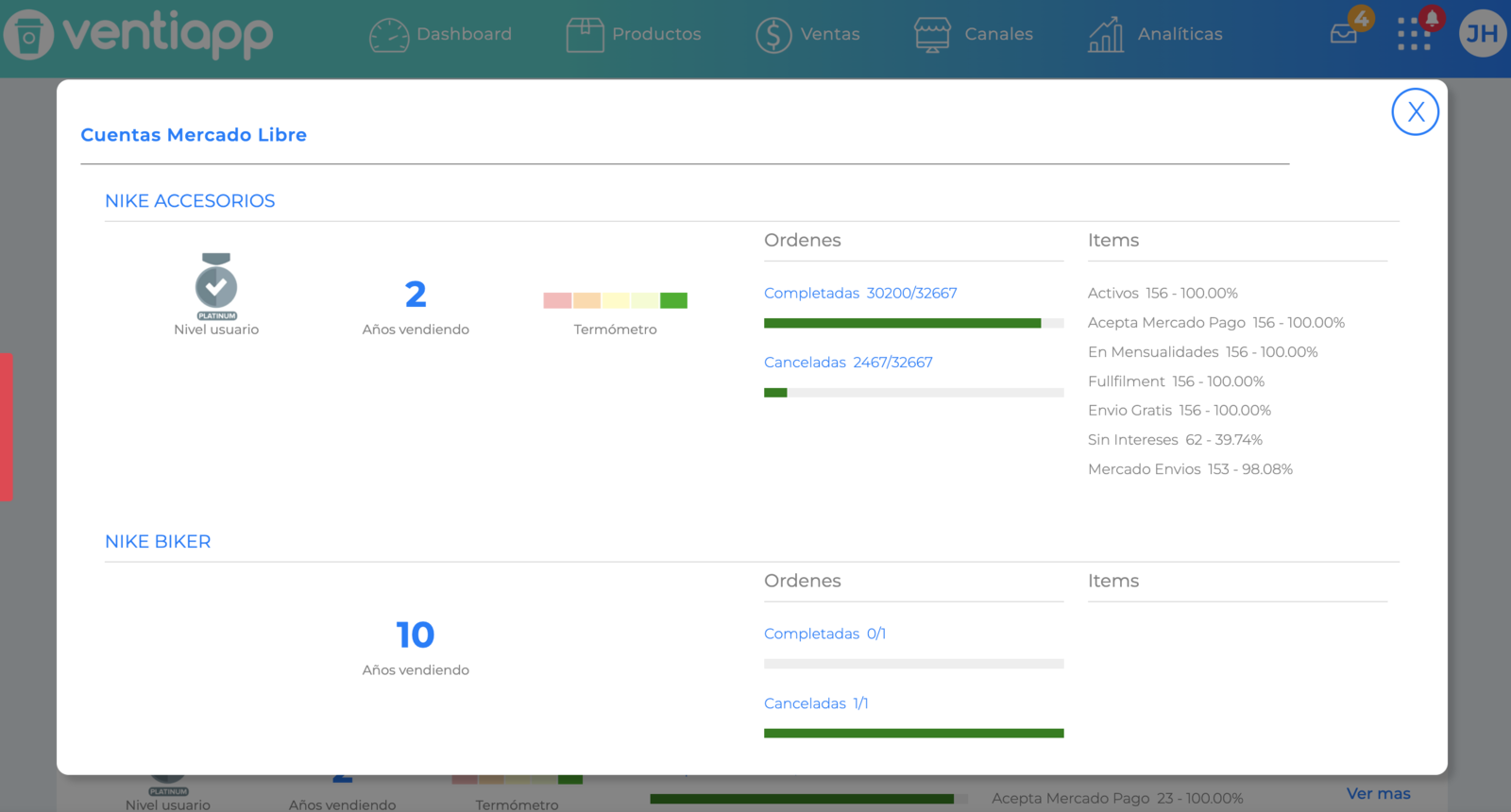Image resolution: width=1511 pixels, height=812 pixels.
Task: Click the Ver mas link
Action: (1378, 794)
